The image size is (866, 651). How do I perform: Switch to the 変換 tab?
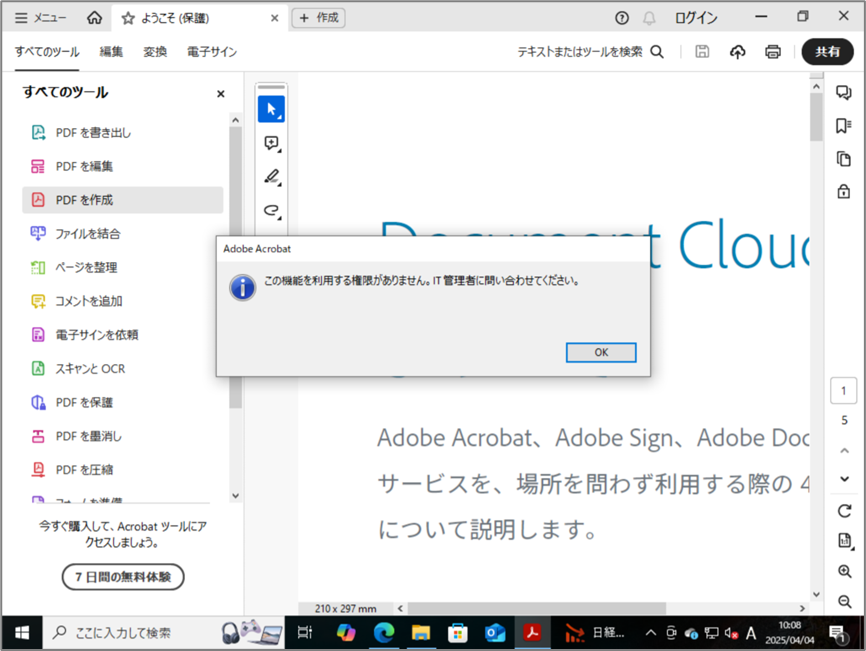coord(154,51)
